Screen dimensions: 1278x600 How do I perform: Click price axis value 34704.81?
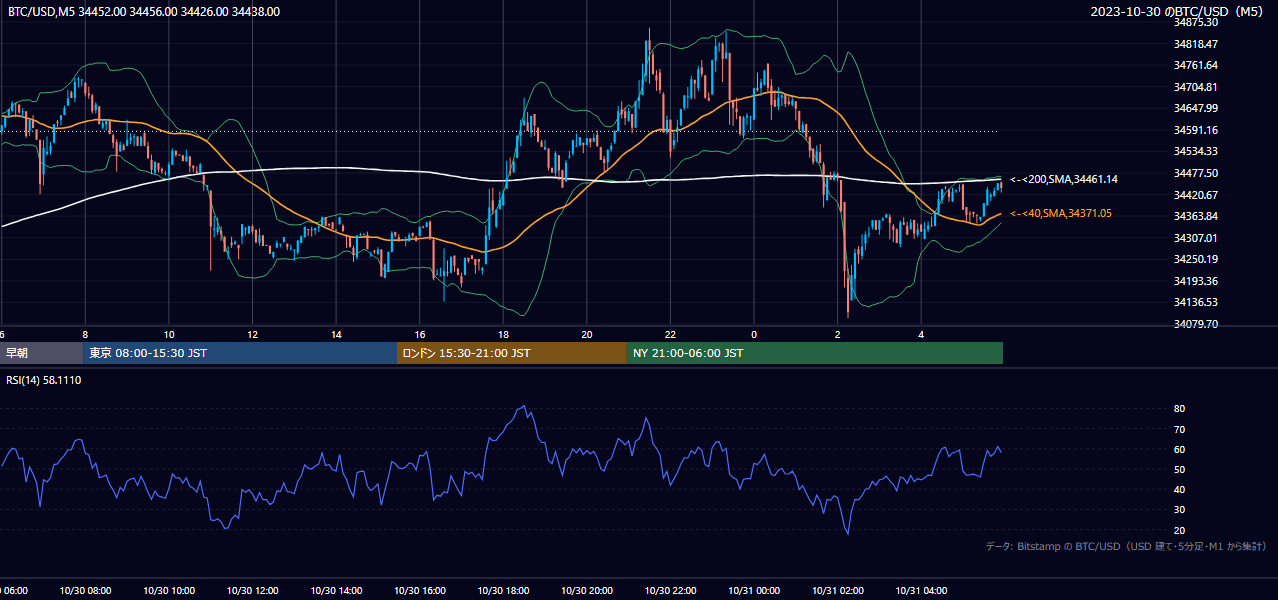click(1196, 87)
